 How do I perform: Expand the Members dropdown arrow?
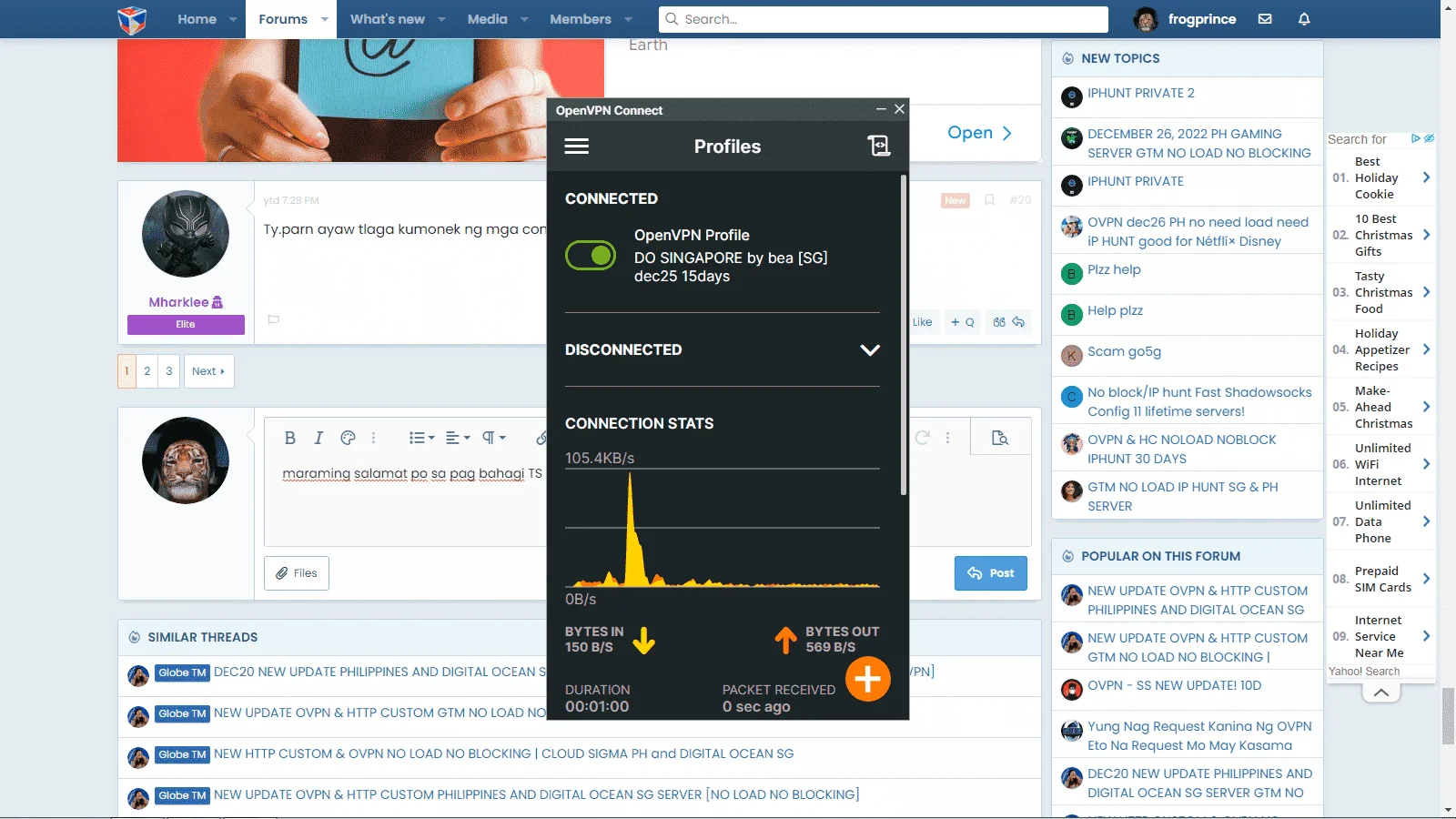point(628,19)
